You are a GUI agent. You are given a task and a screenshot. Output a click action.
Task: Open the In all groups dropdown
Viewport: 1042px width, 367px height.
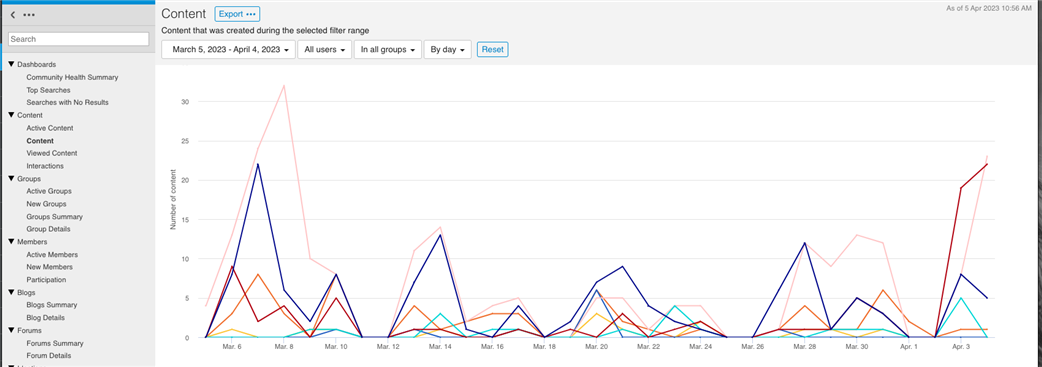[388, 49]
